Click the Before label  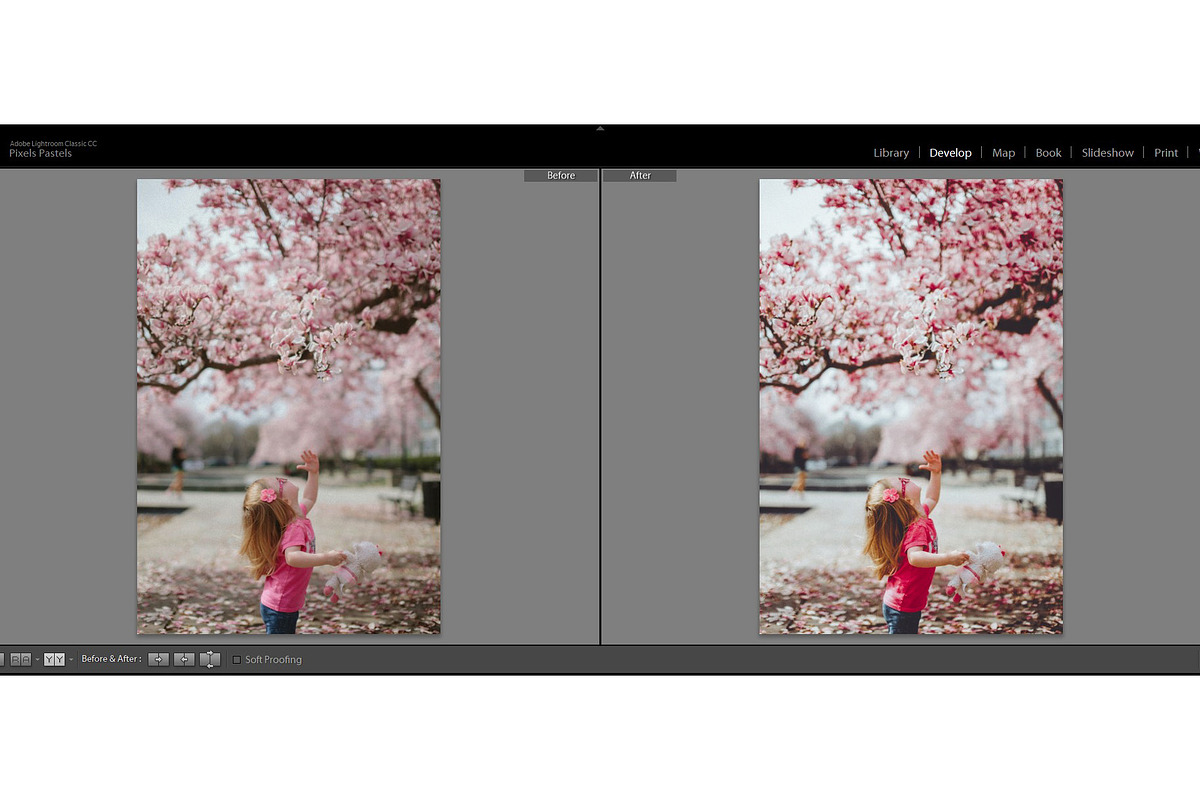point(561,175)
